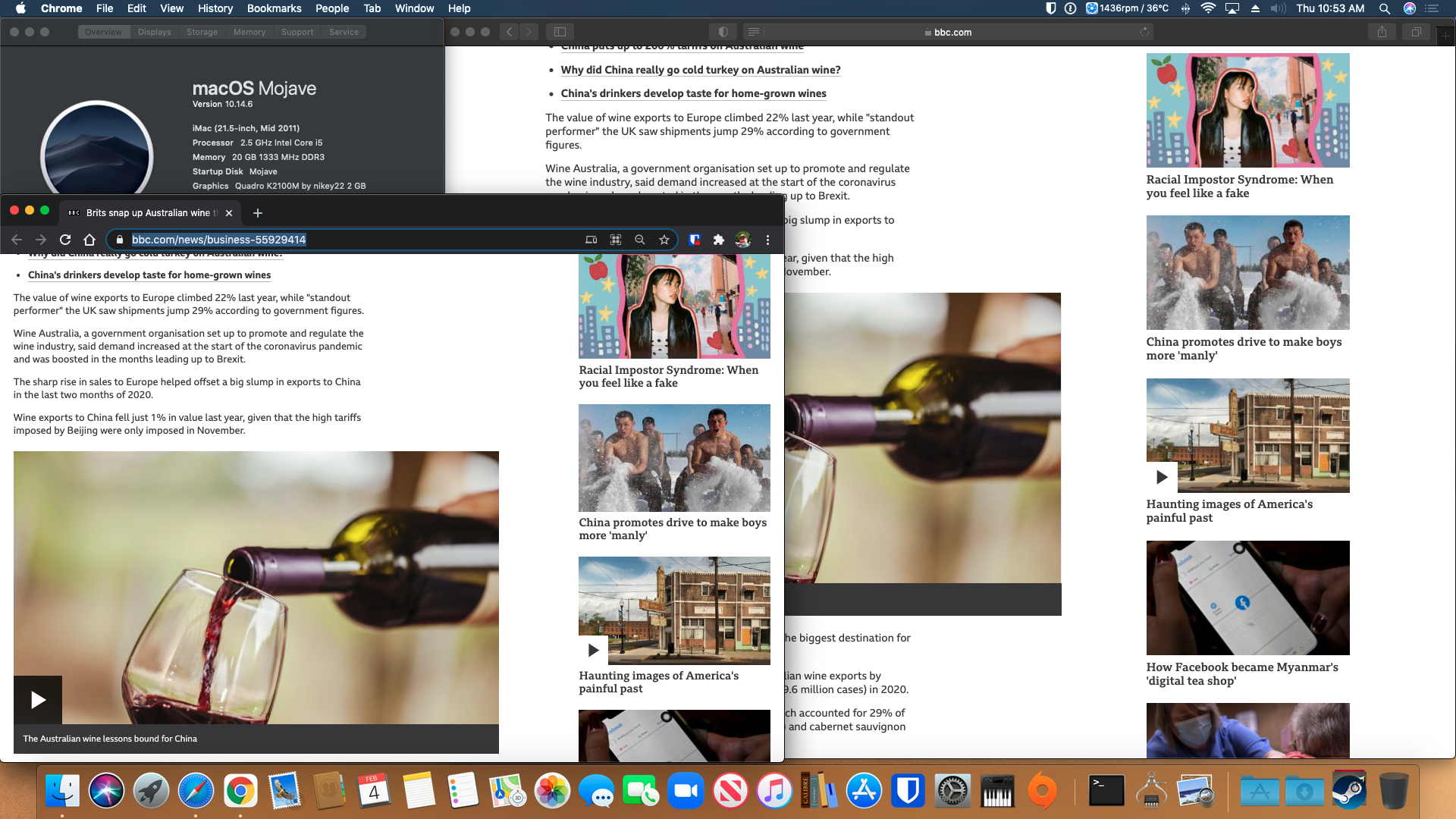Switch to the Storage tab
This screenshot has height=819, width=1456.
tap(202, 32)
